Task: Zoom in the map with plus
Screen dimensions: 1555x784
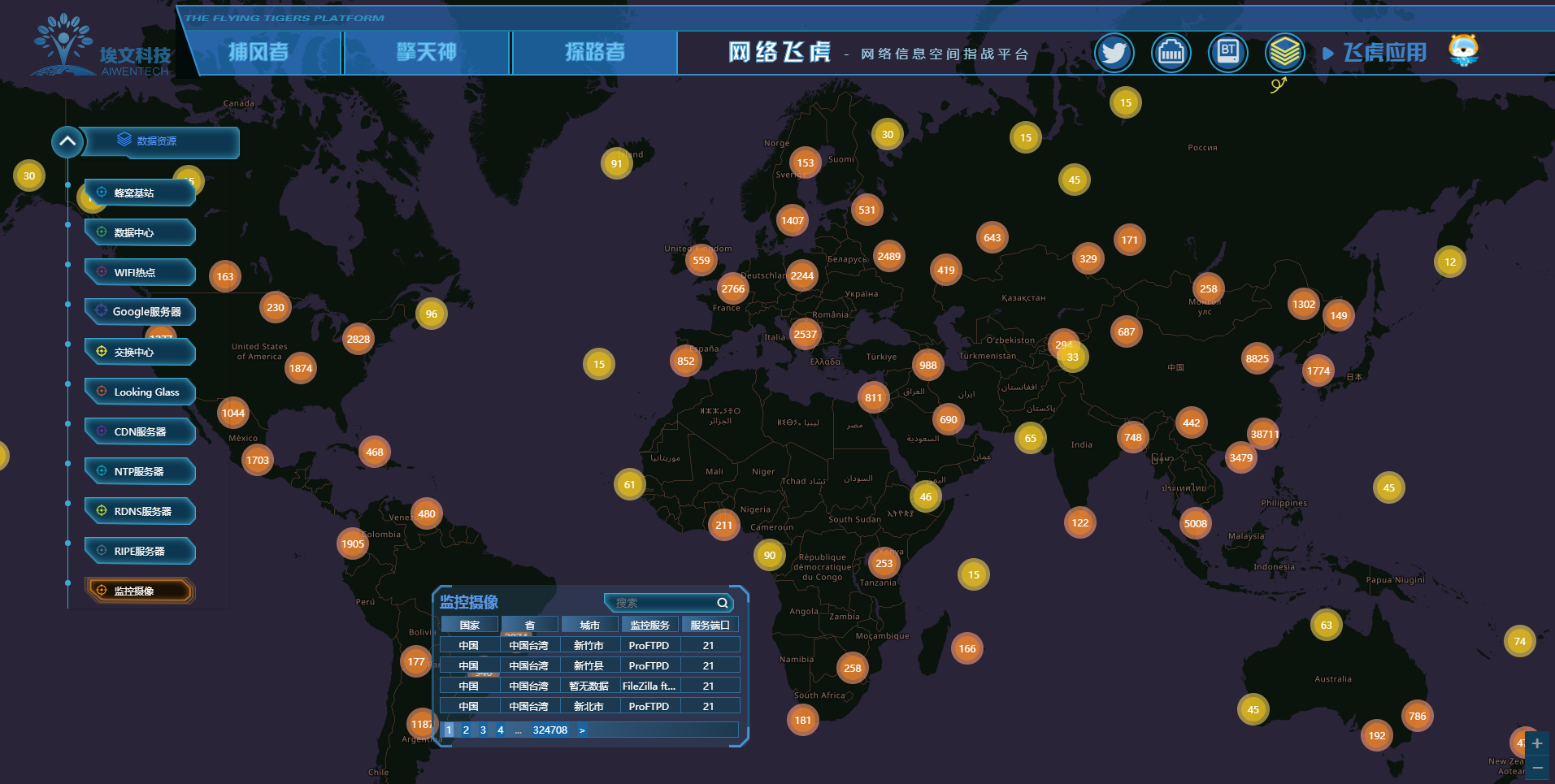Action: point(1536,743)
